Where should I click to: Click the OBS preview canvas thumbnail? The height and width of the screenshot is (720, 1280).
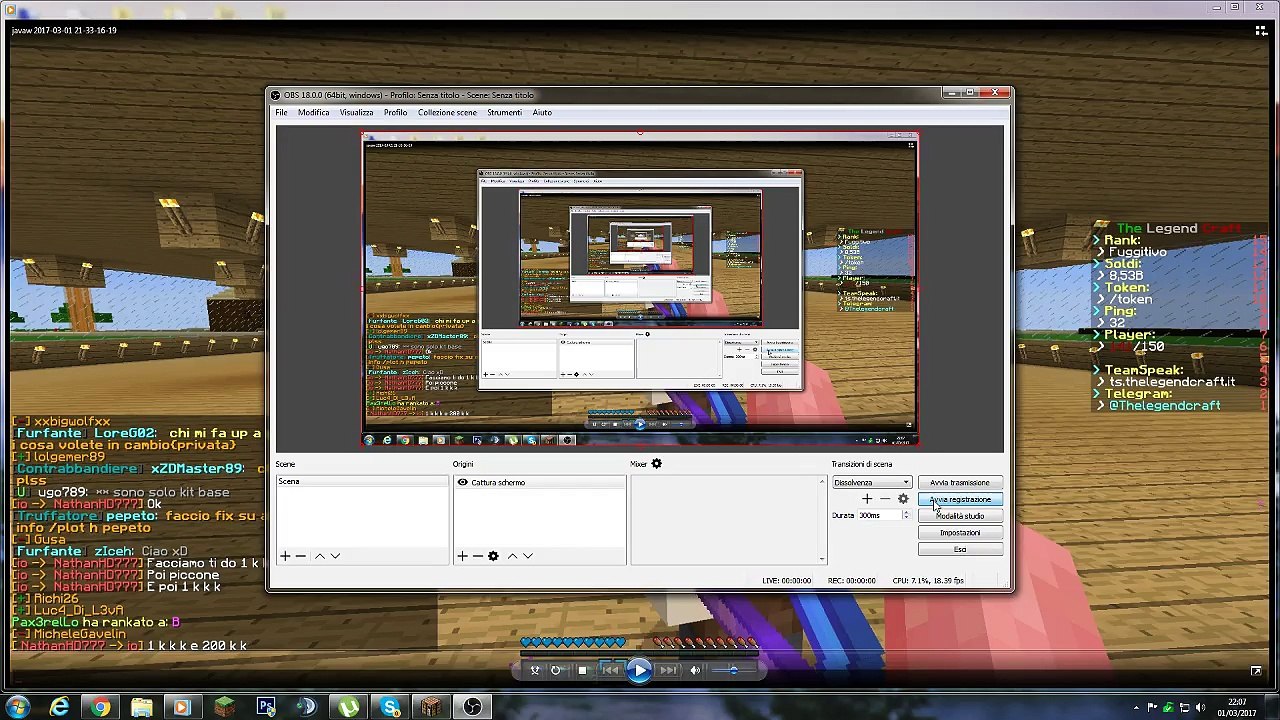click(x=640, y=290)
